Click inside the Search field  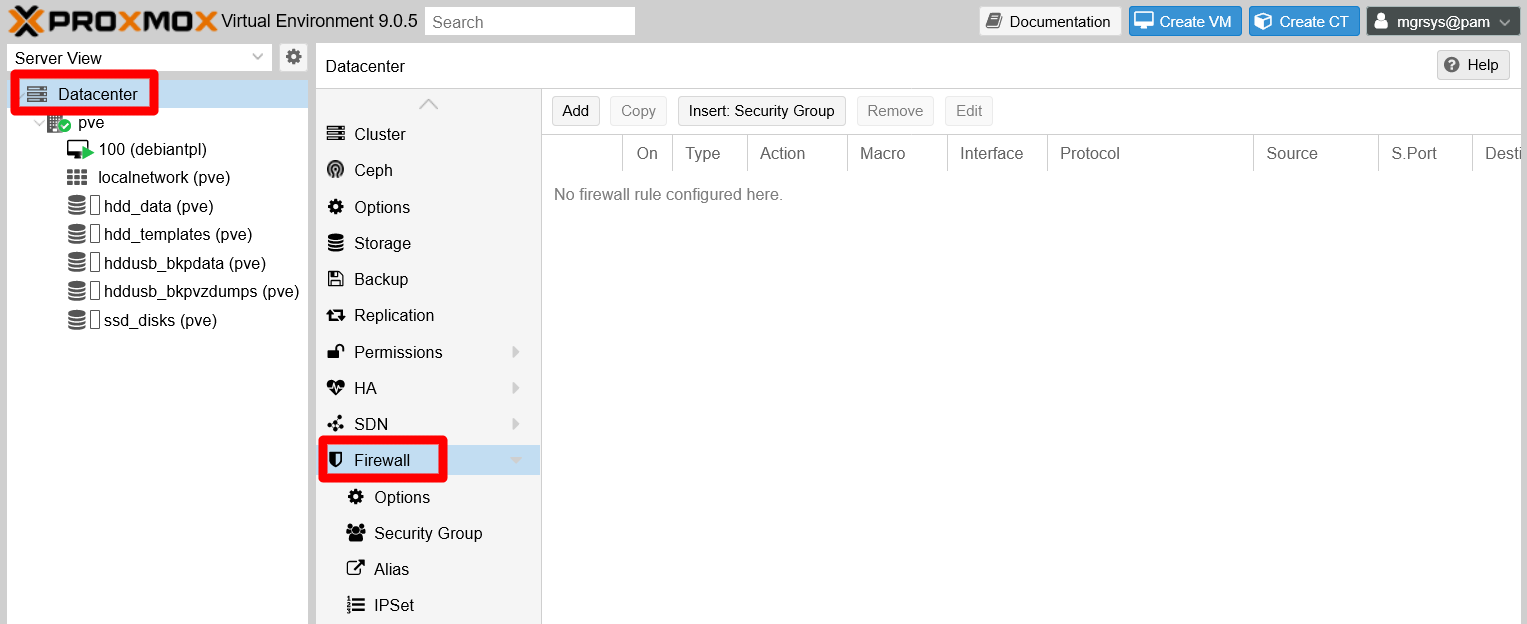click(x=529, y=20)
